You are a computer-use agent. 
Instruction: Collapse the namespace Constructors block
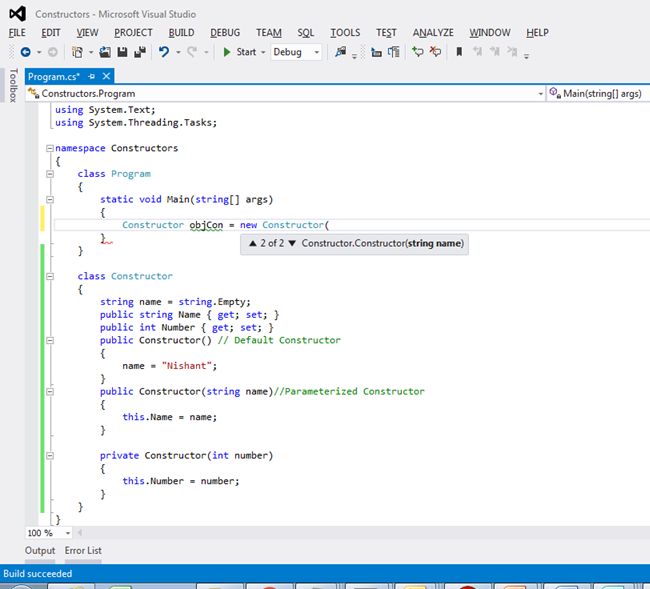tap(49, 148)
